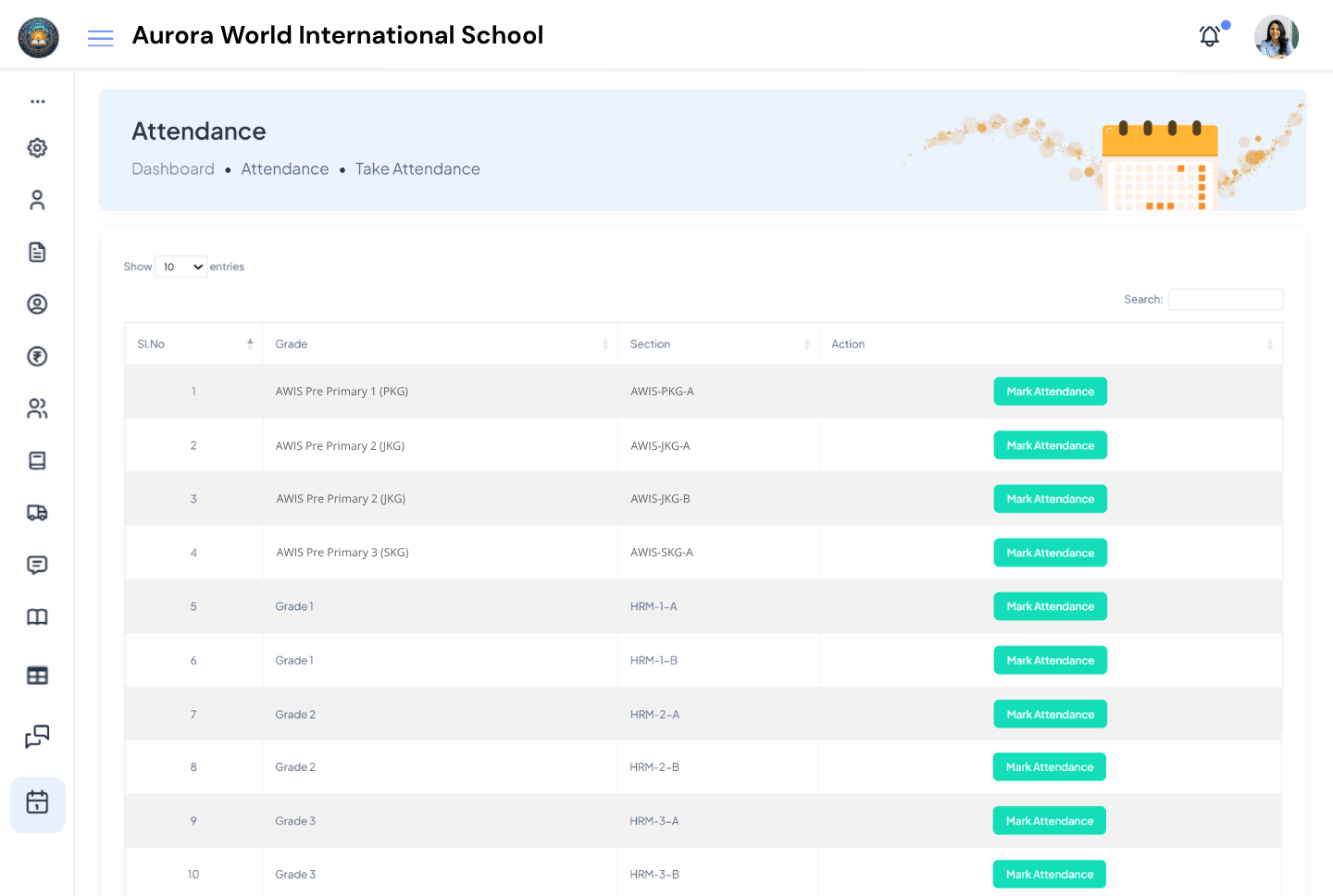Screen dimensions: 1333x896
Task: Navigate to Dashboard breadcrumb link
Action: click(173, 168)
